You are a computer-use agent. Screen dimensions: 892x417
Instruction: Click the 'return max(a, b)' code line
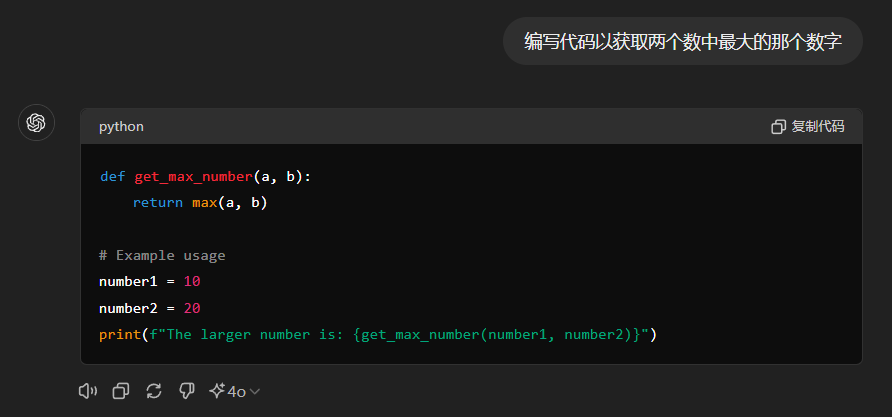point(200,203)
